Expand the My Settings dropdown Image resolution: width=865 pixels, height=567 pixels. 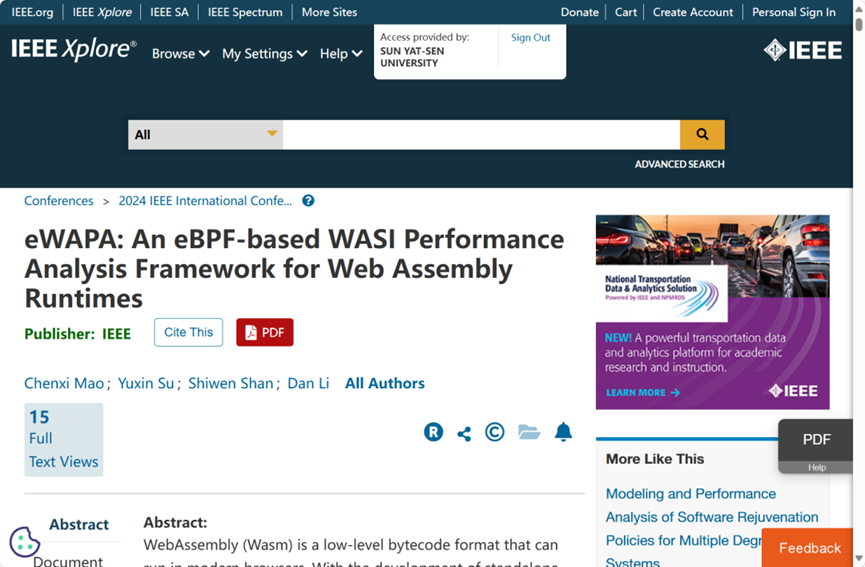264,54
